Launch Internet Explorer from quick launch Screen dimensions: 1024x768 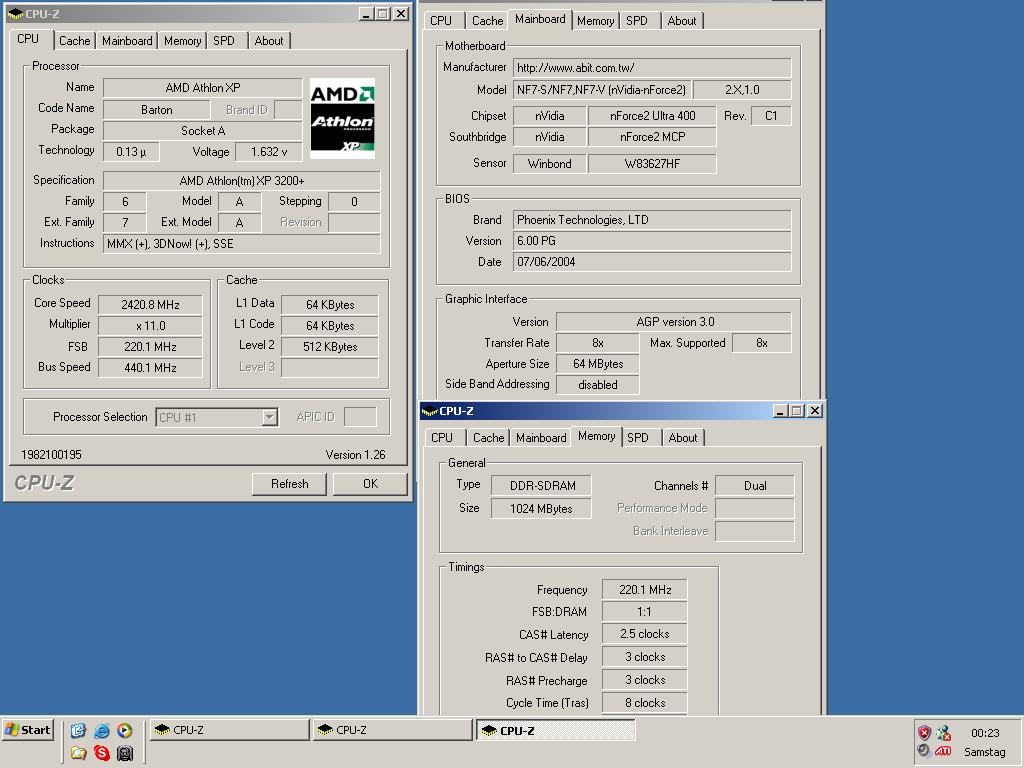pos(102,730)
